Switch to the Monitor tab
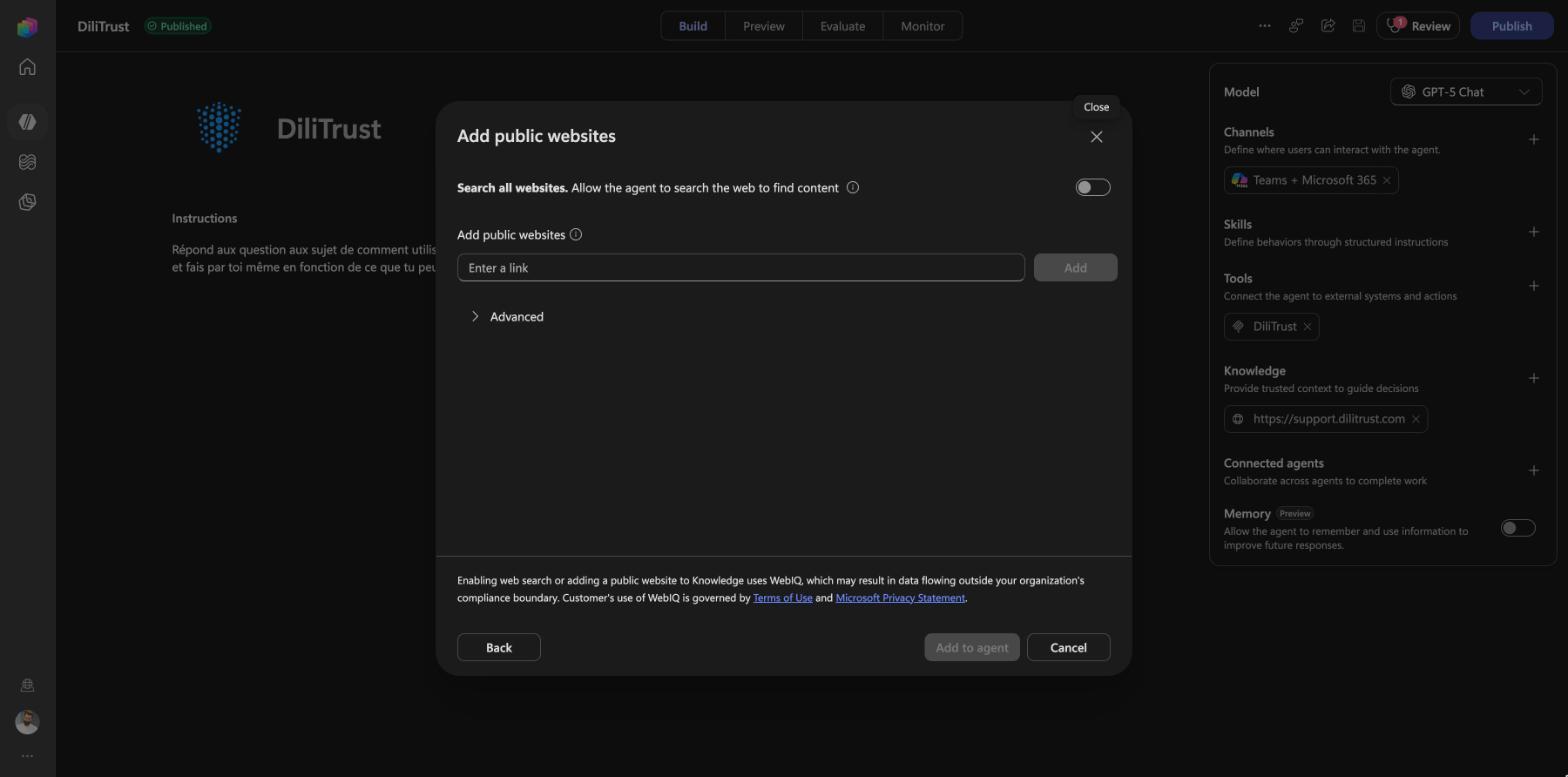This screenshot has width=1568, height=777. tap(923, 26)
